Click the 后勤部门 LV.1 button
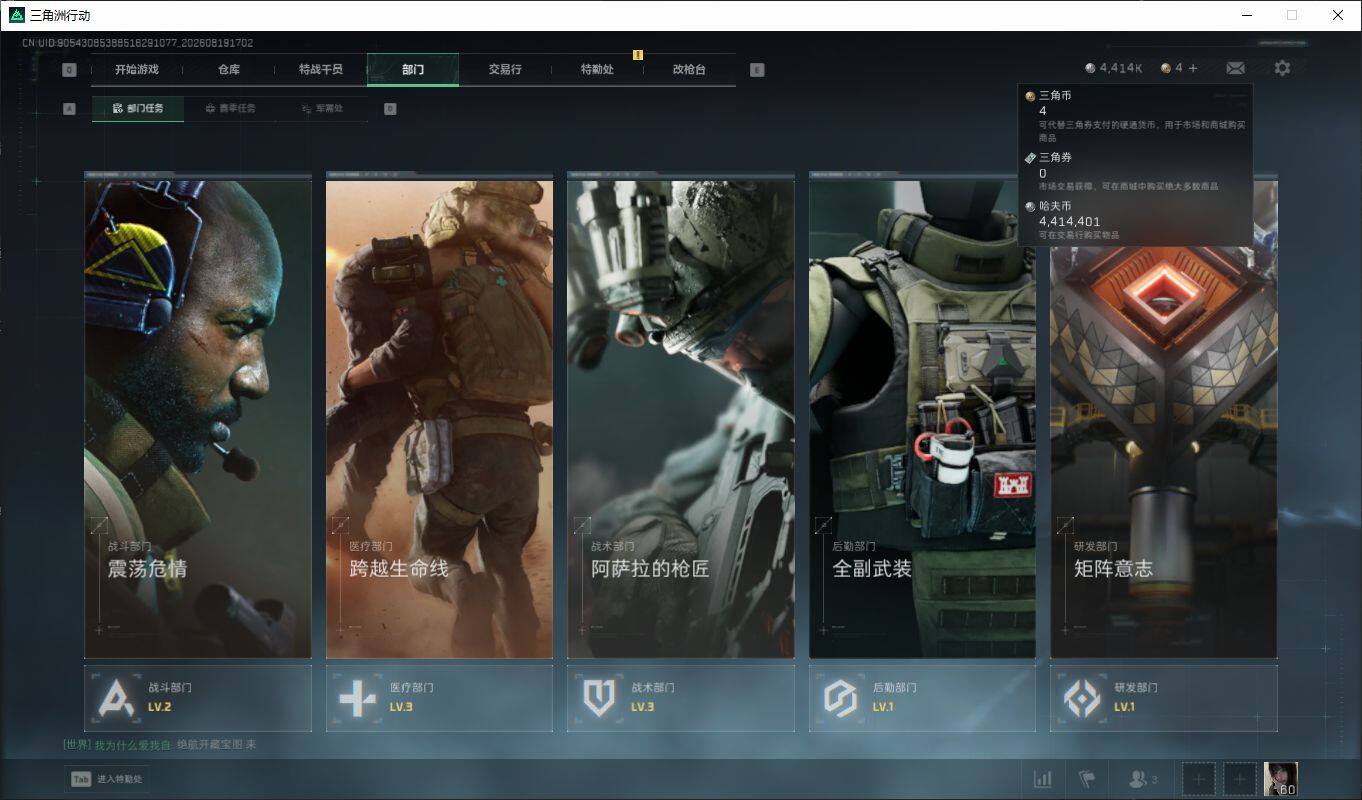The height and width of the screenshot is (800, 1362). [922, 698]
